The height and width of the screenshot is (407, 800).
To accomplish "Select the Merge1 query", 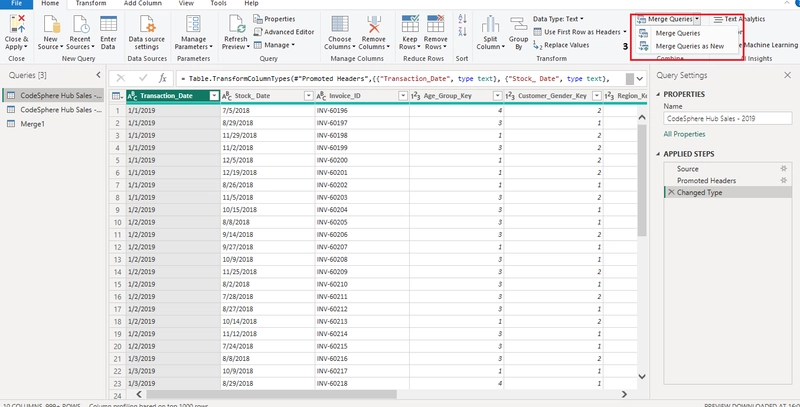I will (33, 124).
